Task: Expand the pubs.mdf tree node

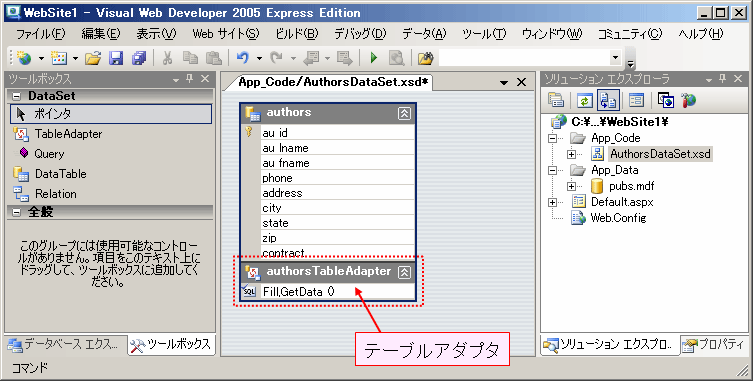Action: pyautogui.click(x=571, y=186)
